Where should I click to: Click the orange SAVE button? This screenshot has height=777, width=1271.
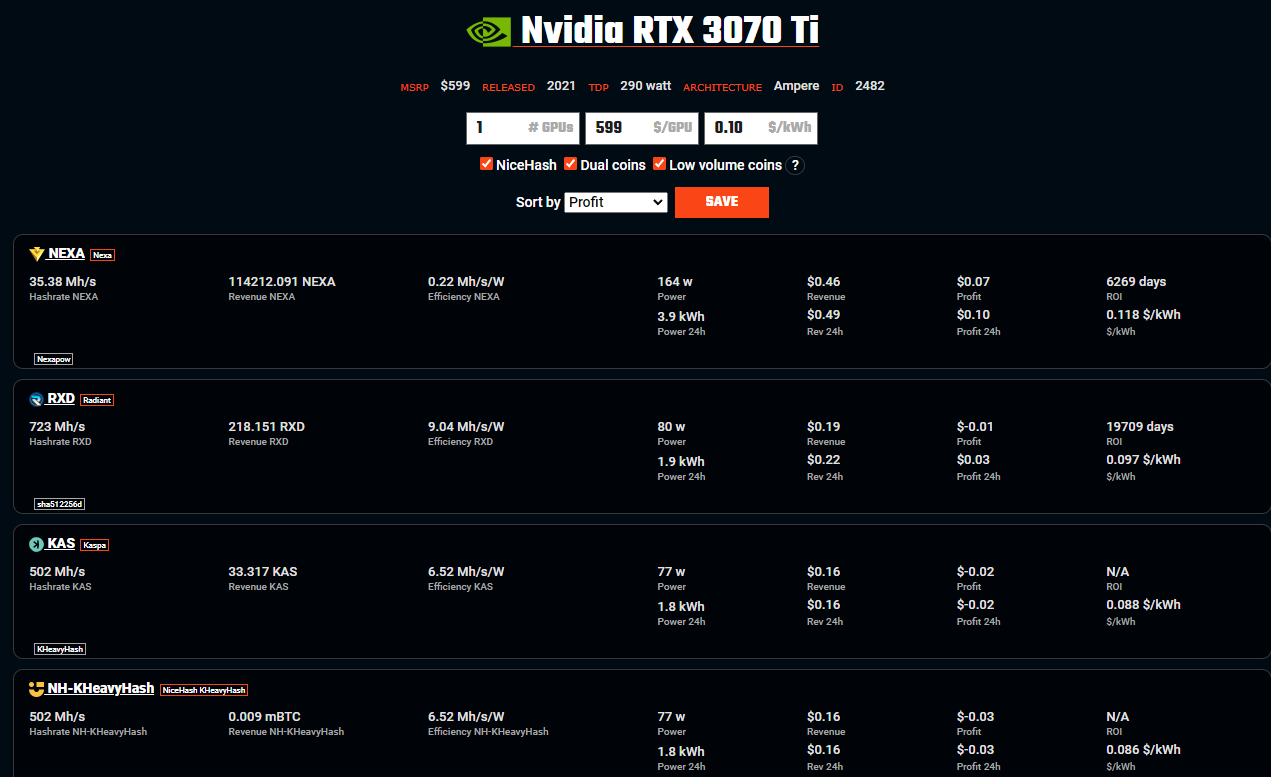[x=722, y=202]
